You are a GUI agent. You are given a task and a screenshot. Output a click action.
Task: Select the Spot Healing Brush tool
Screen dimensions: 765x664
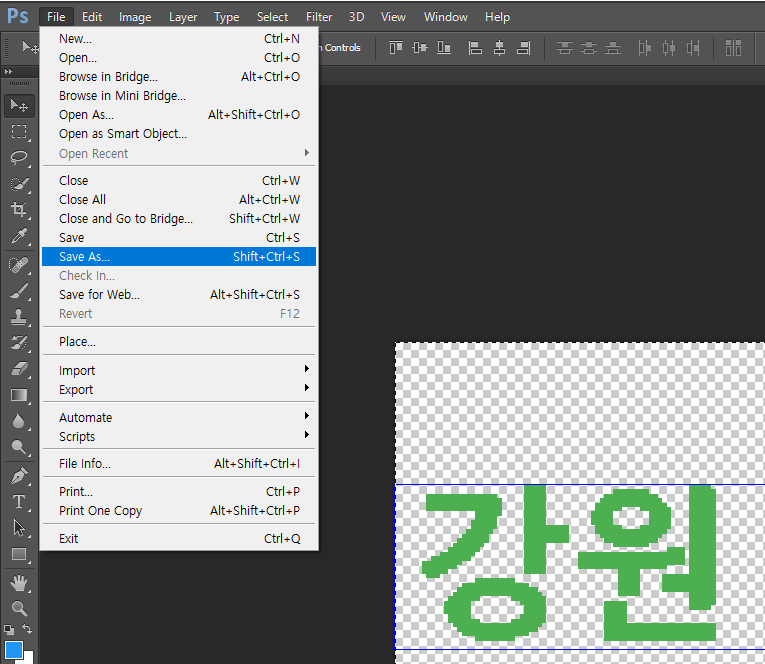pyautogui.click(x=19, y=265)
